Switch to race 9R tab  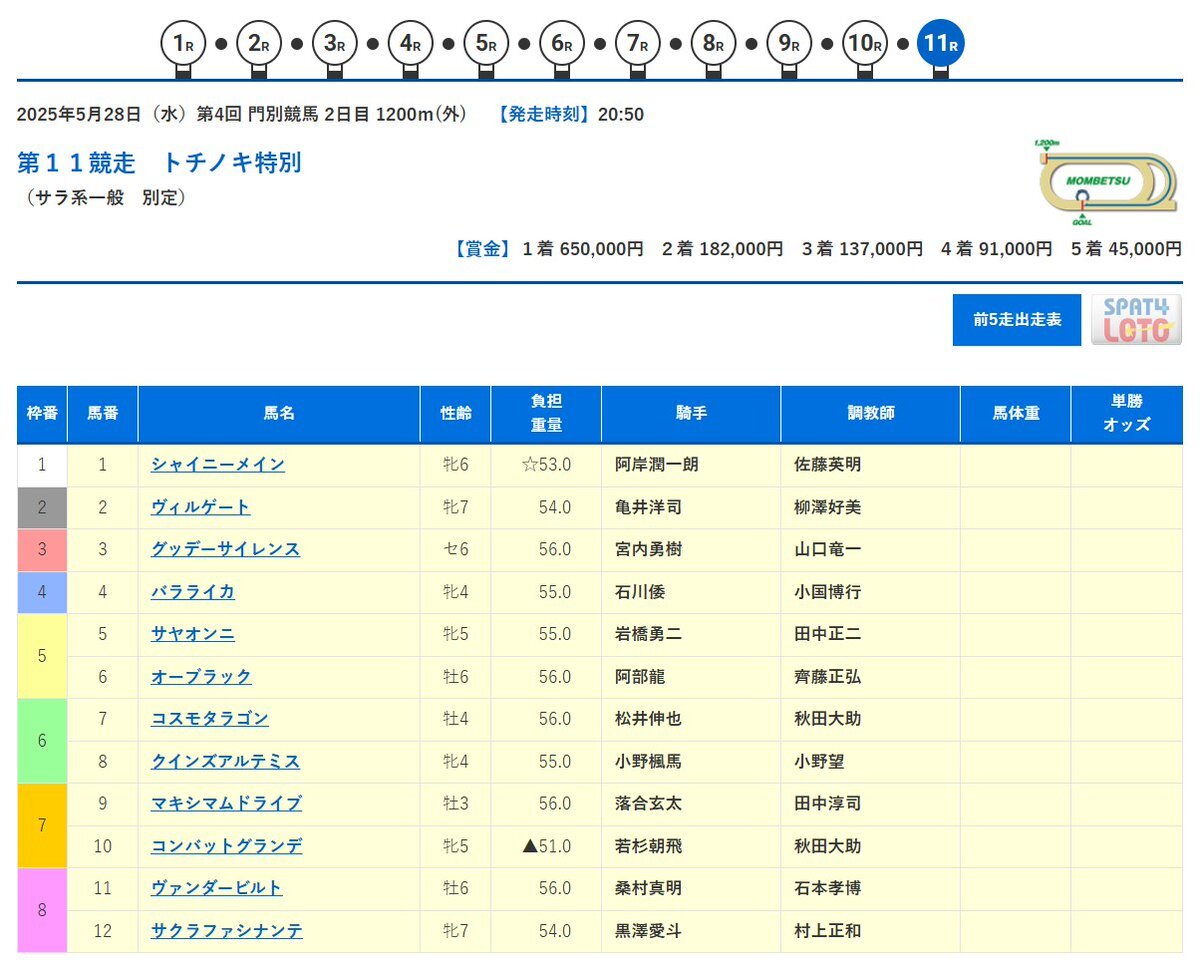[x=790, y=45]
